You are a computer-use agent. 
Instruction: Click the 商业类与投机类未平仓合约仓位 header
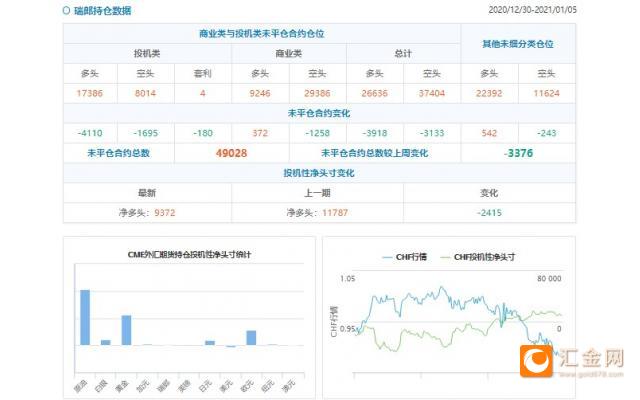pos(262,33)
